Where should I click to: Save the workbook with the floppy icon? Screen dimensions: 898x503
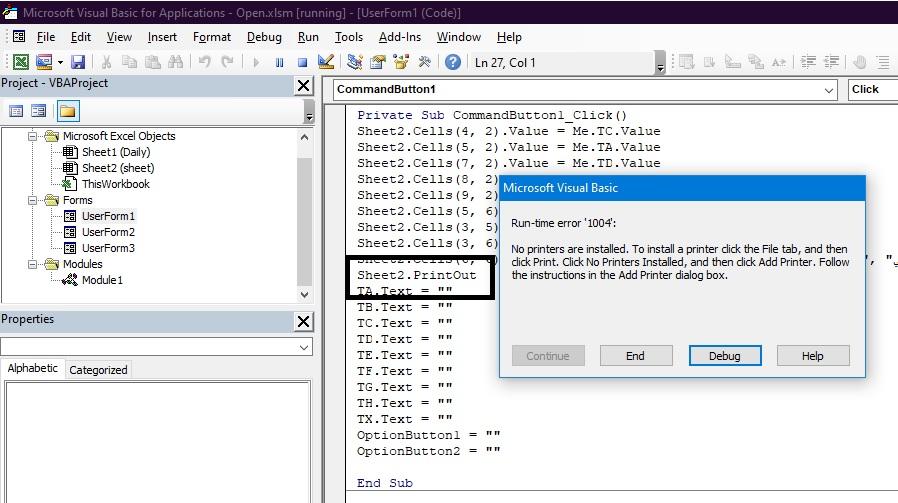tap(78, 62)
